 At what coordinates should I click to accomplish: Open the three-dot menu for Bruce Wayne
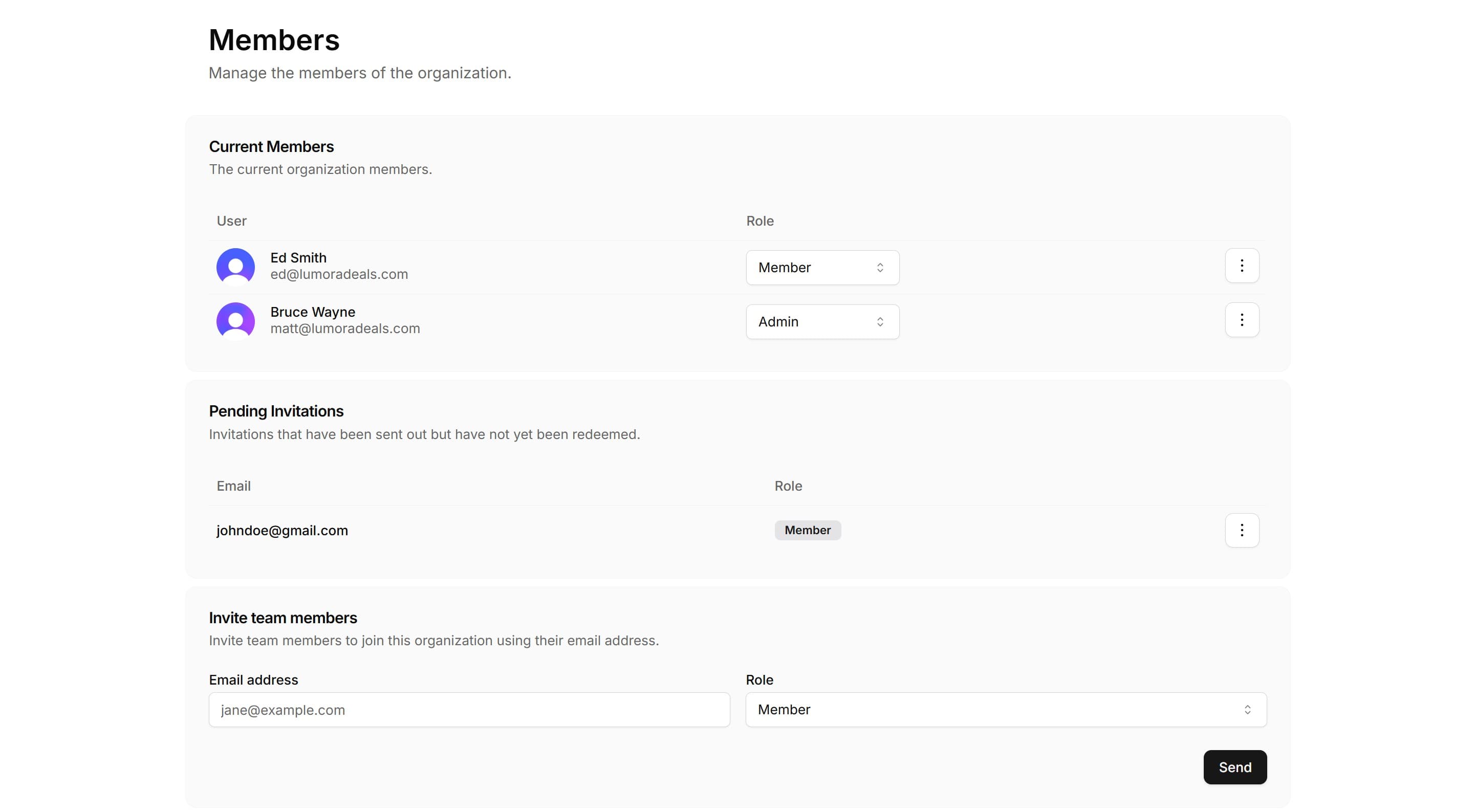[1242, 320]
